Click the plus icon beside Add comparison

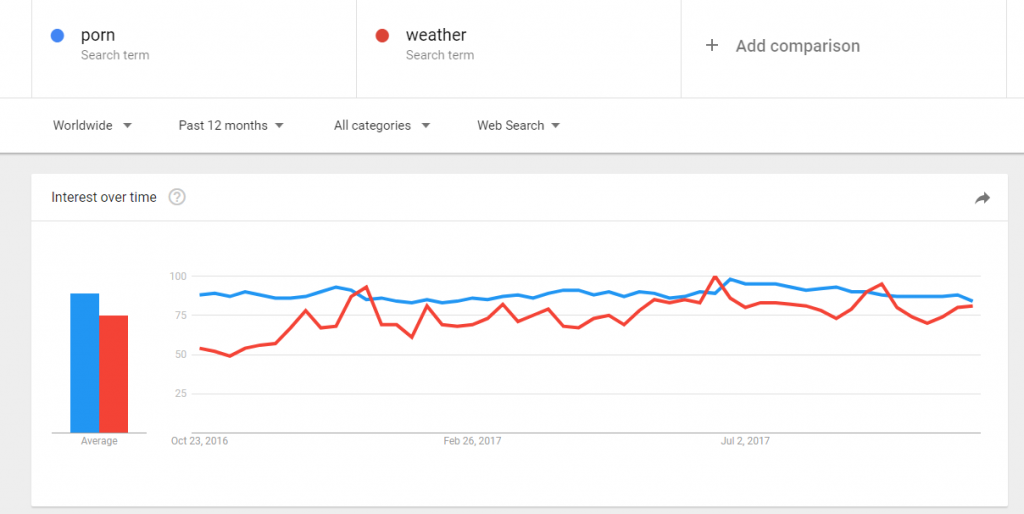[712, 46]
